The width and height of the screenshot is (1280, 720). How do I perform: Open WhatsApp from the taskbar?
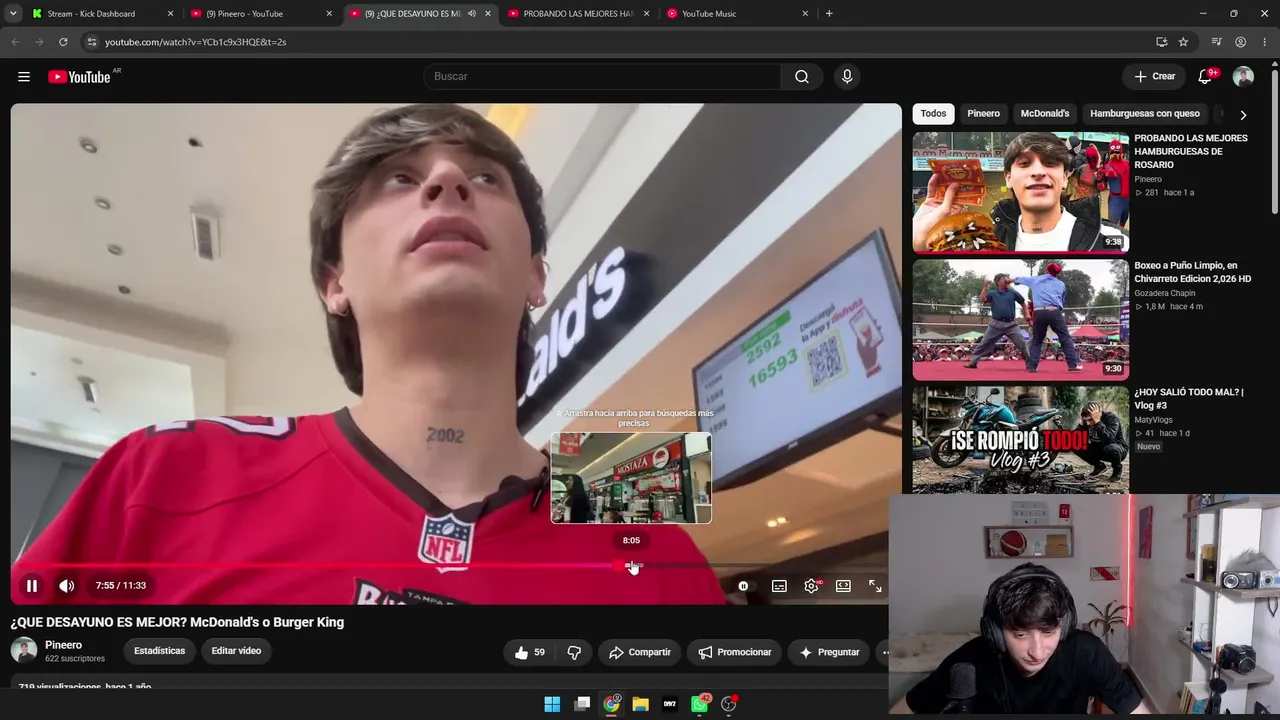[700, 704]
